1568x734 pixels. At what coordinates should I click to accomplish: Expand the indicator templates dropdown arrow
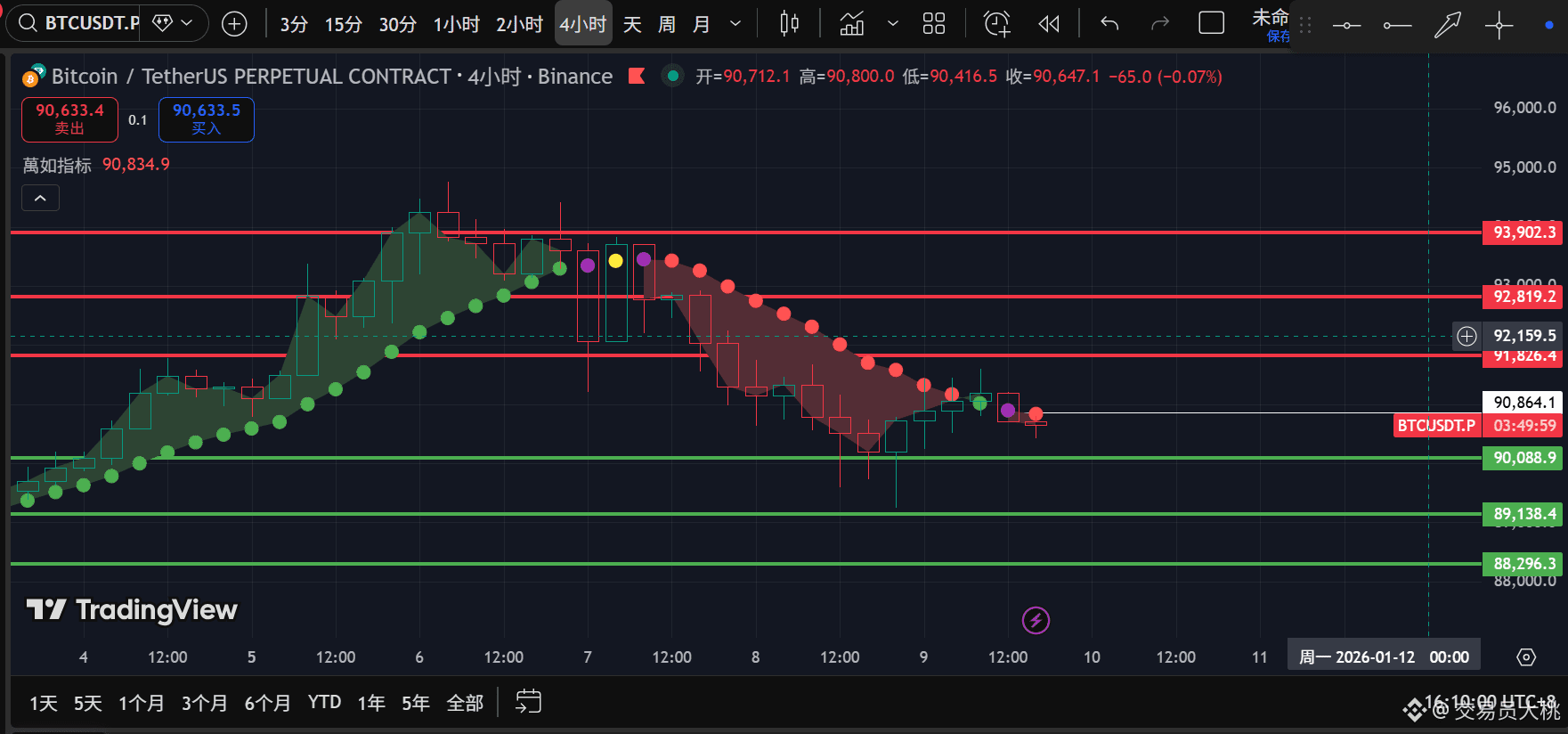click(893, 24)
